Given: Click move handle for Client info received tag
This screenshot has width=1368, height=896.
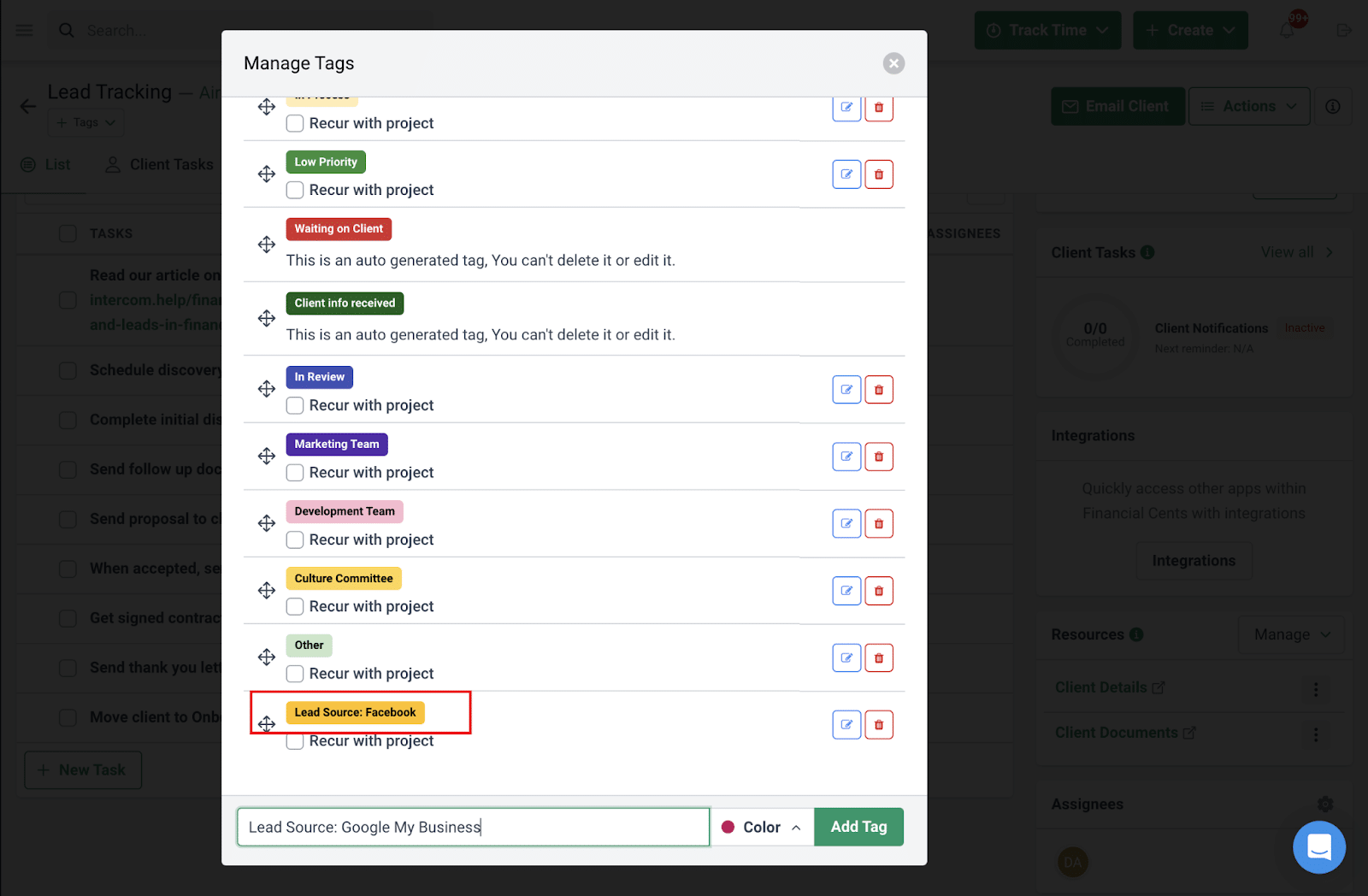Looking at the screenshot, I should coord(267,319).
